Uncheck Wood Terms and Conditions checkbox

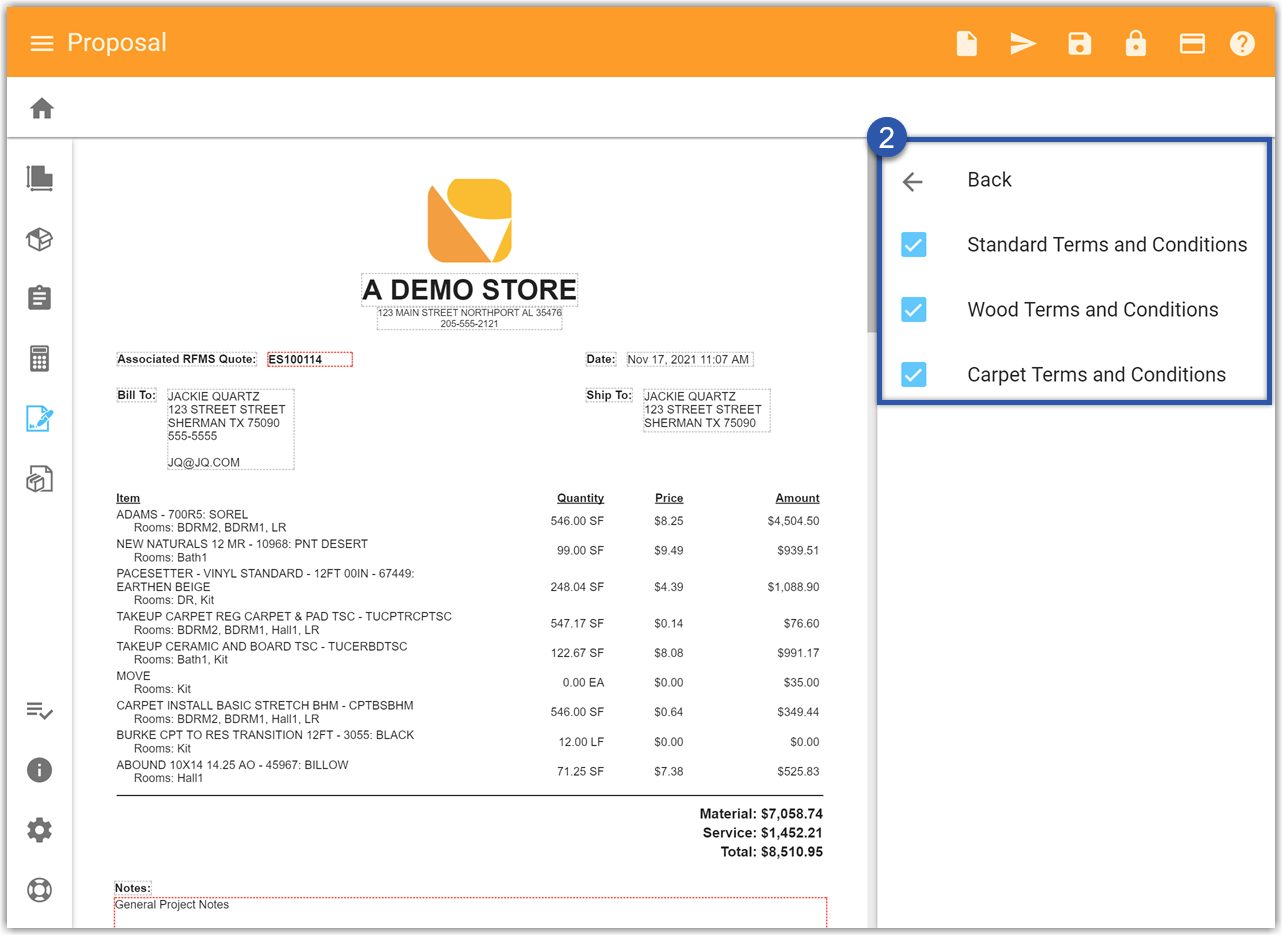913,310
